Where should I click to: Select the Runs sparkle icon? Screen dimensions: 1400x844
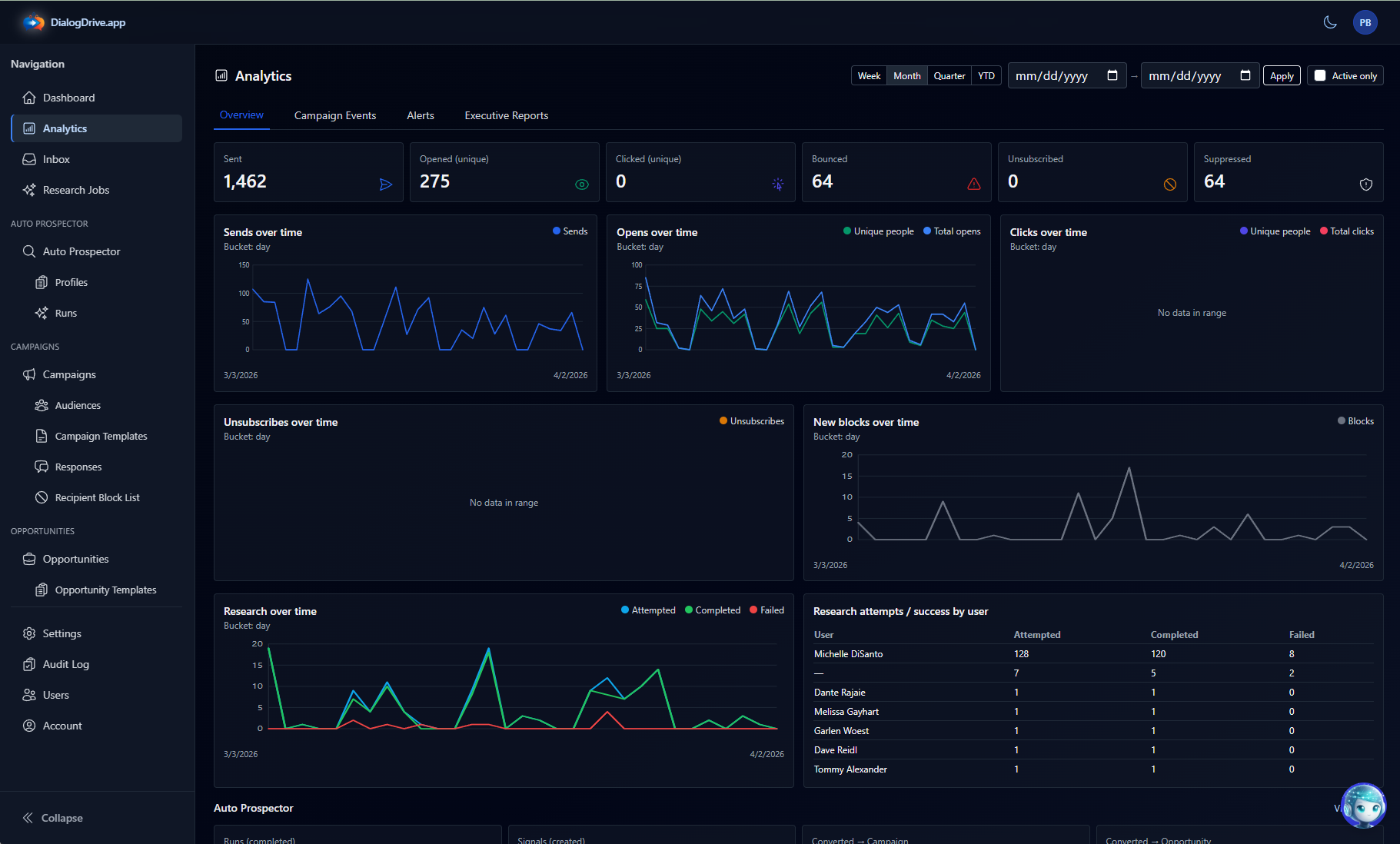pos(42,313)
